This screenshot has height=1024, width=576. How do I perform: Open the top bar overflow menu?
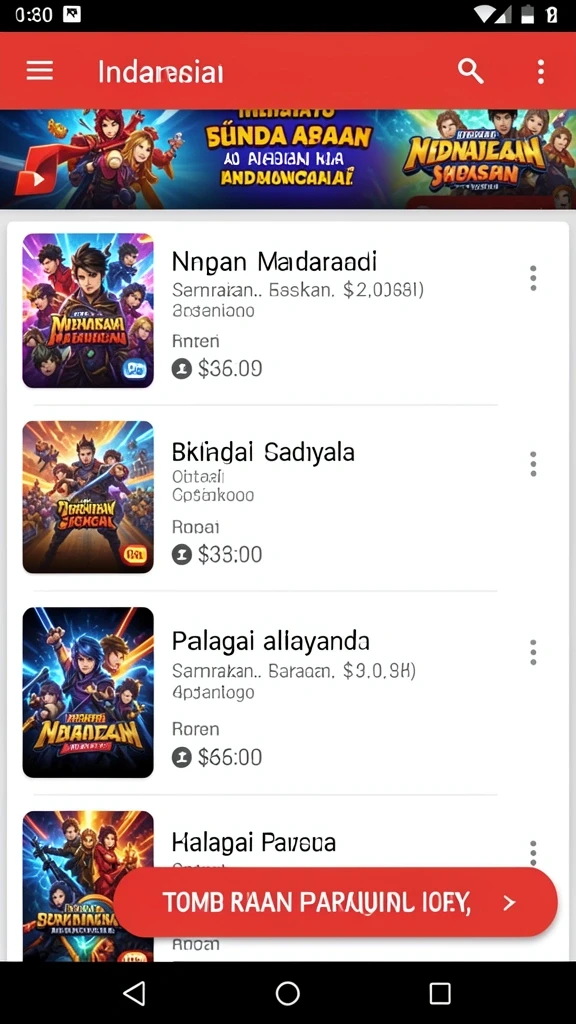(x=541, y=71)
